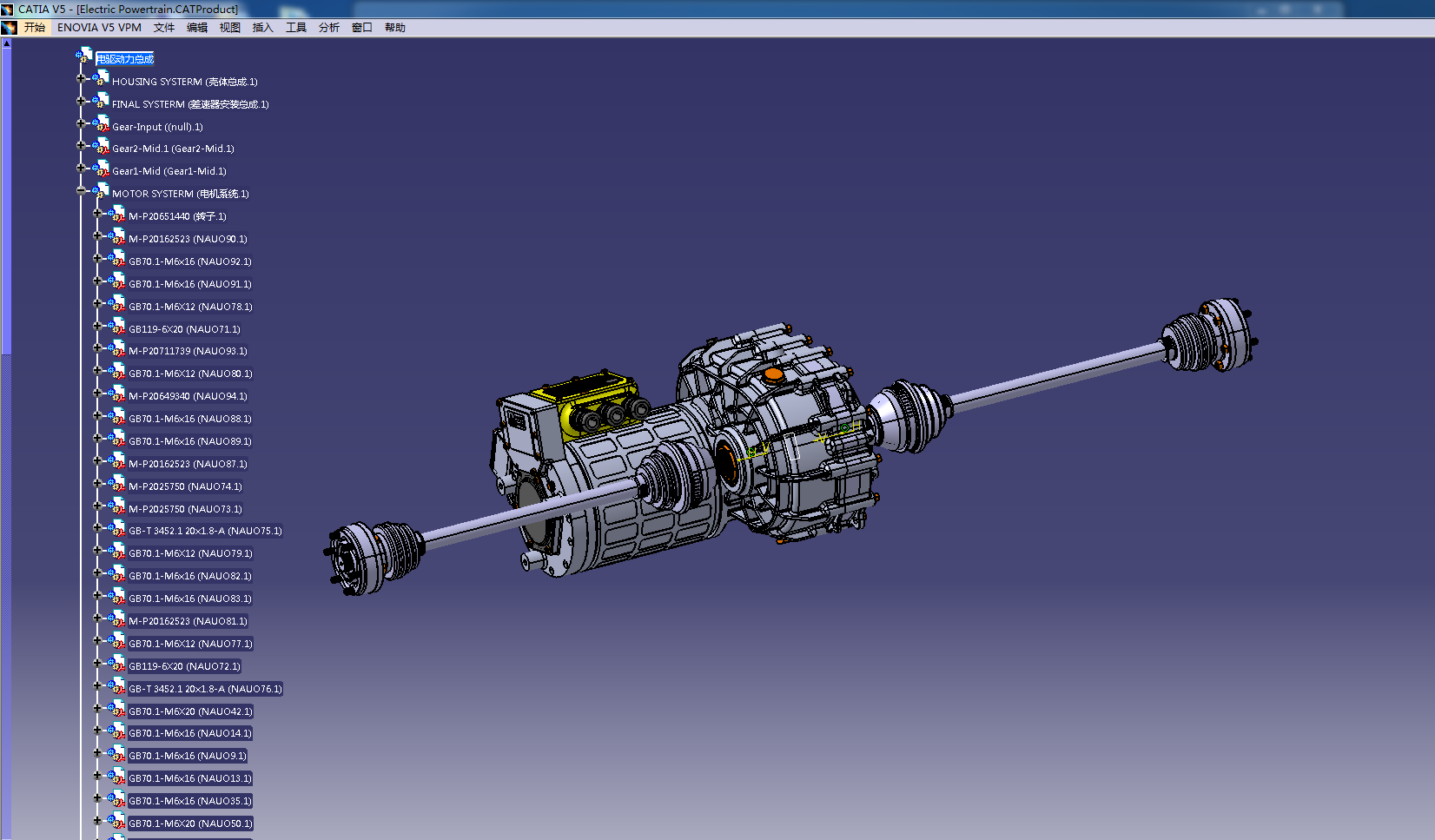Expand the Gear2-Mid.1 tree node

pos(81,145)
